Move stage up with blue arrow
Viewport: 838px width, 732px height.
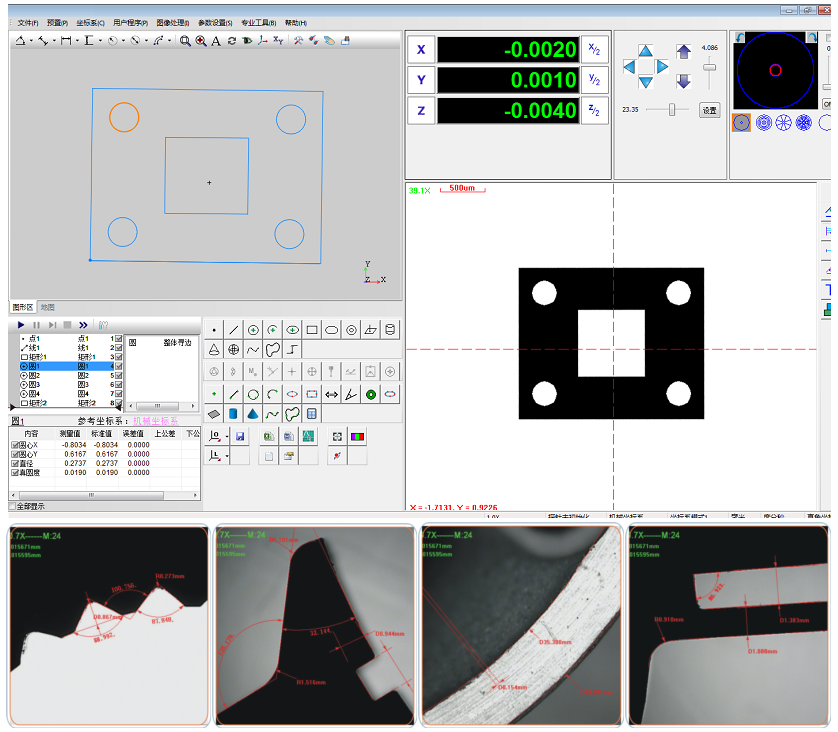646,51
